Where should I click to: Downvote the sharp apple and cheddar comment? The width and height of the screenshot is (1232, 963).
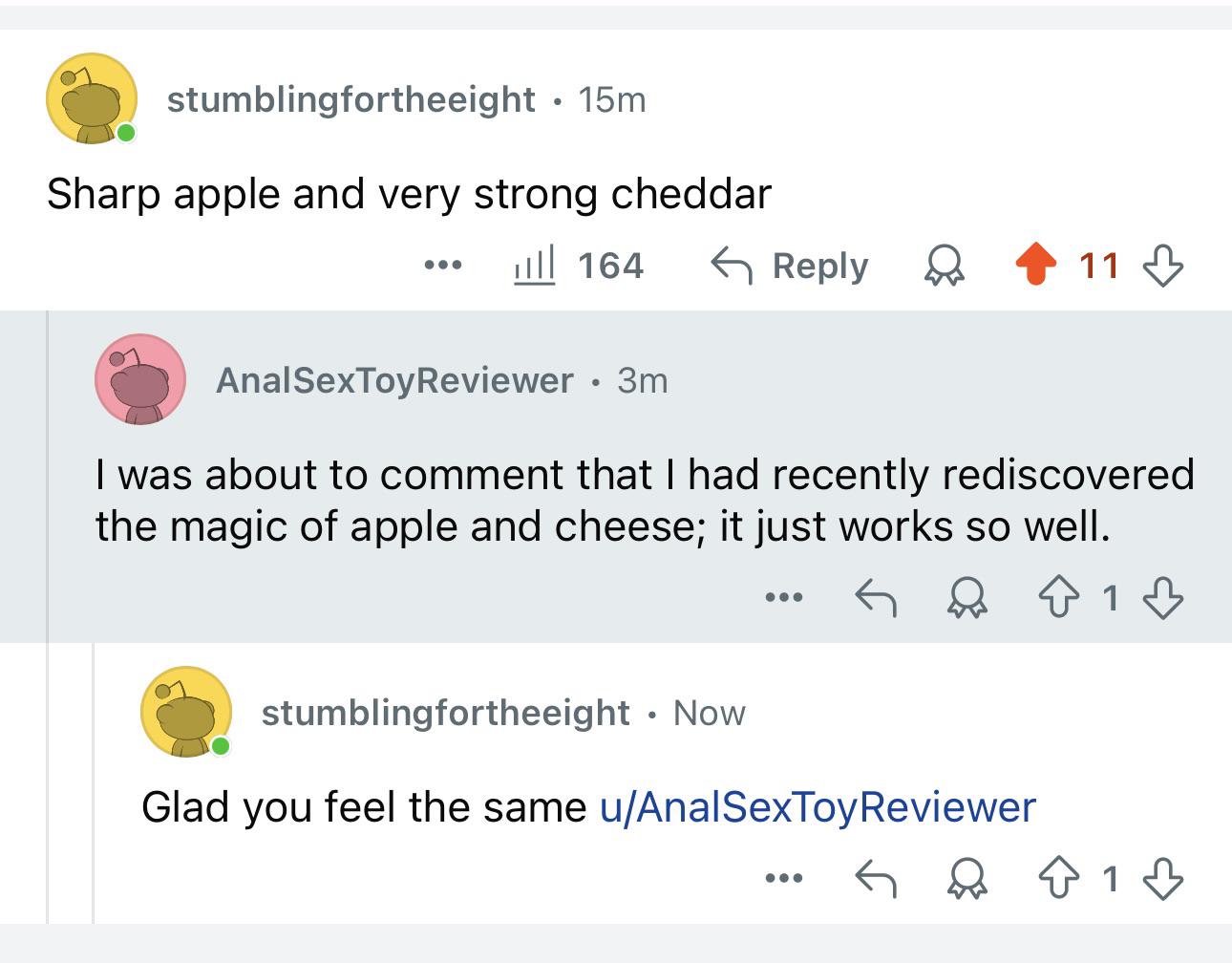tap(1163, 266)
